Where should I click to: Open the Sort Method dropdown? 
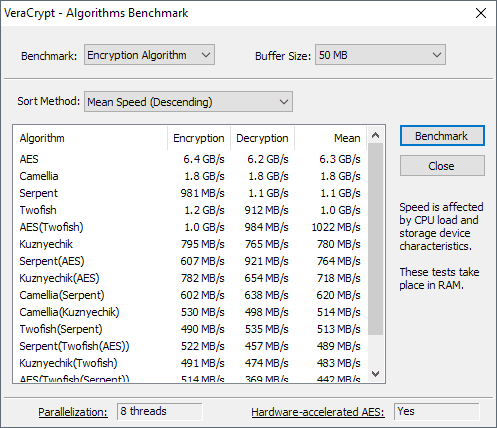tap(188, 102)
